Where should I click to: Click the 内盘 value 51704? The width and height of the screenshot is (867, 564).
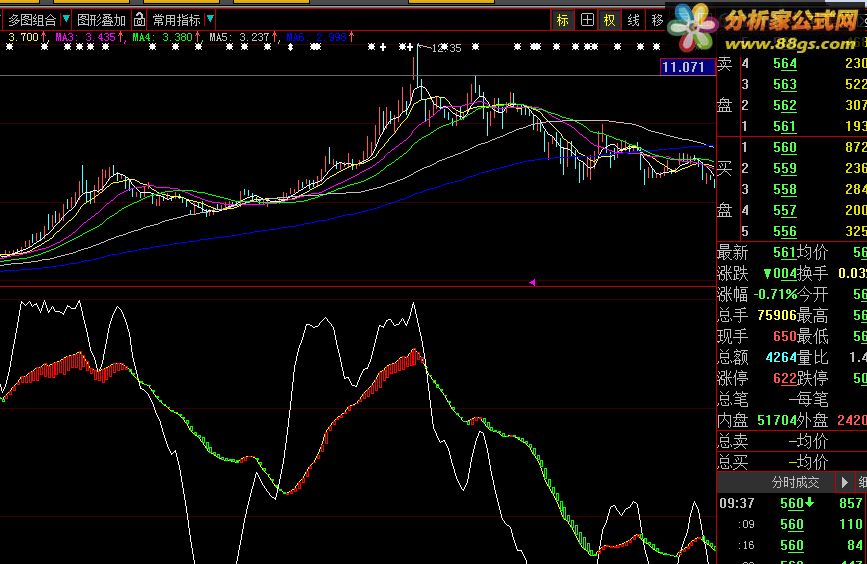click(x=777, y=420)
